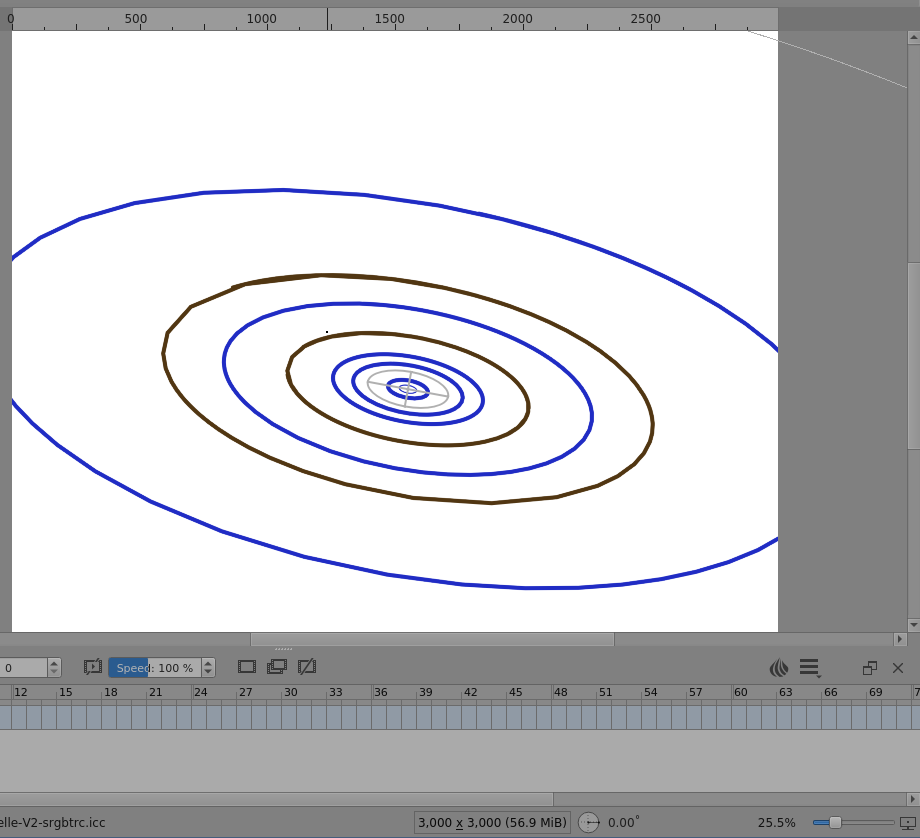This screenshot has width=920, height=838.
Task: Click the gray assistant ellipse center
Action: (x=408, y=389)
